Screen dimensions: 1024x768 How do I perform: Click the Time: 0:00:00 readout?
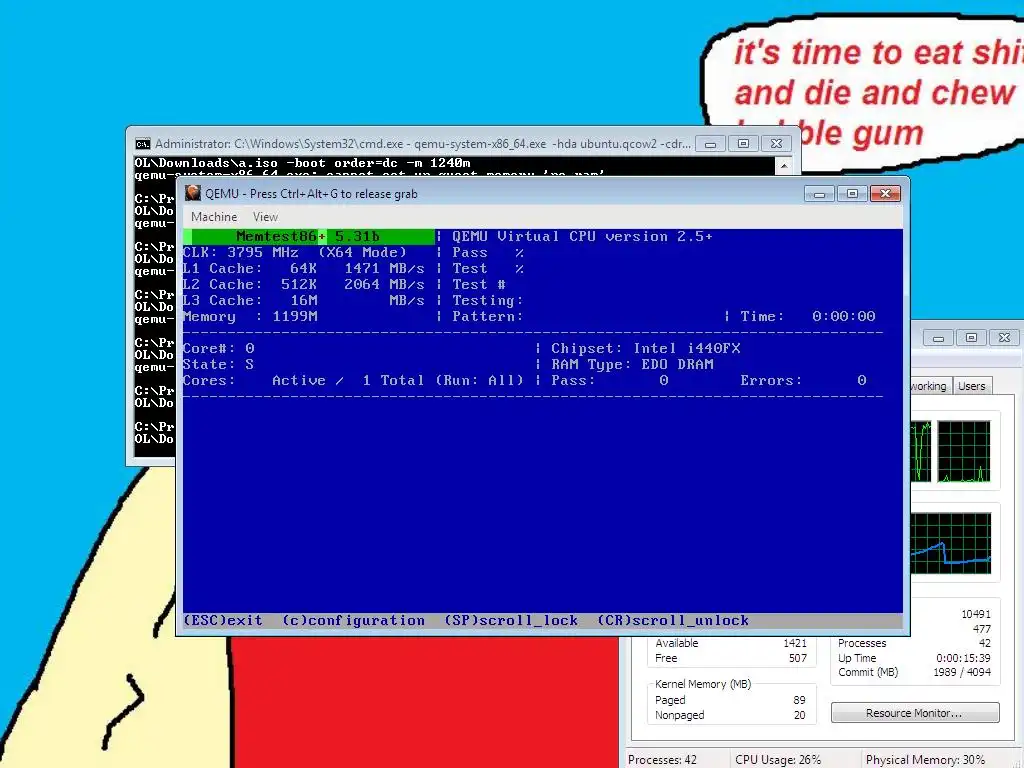point(808,316)
